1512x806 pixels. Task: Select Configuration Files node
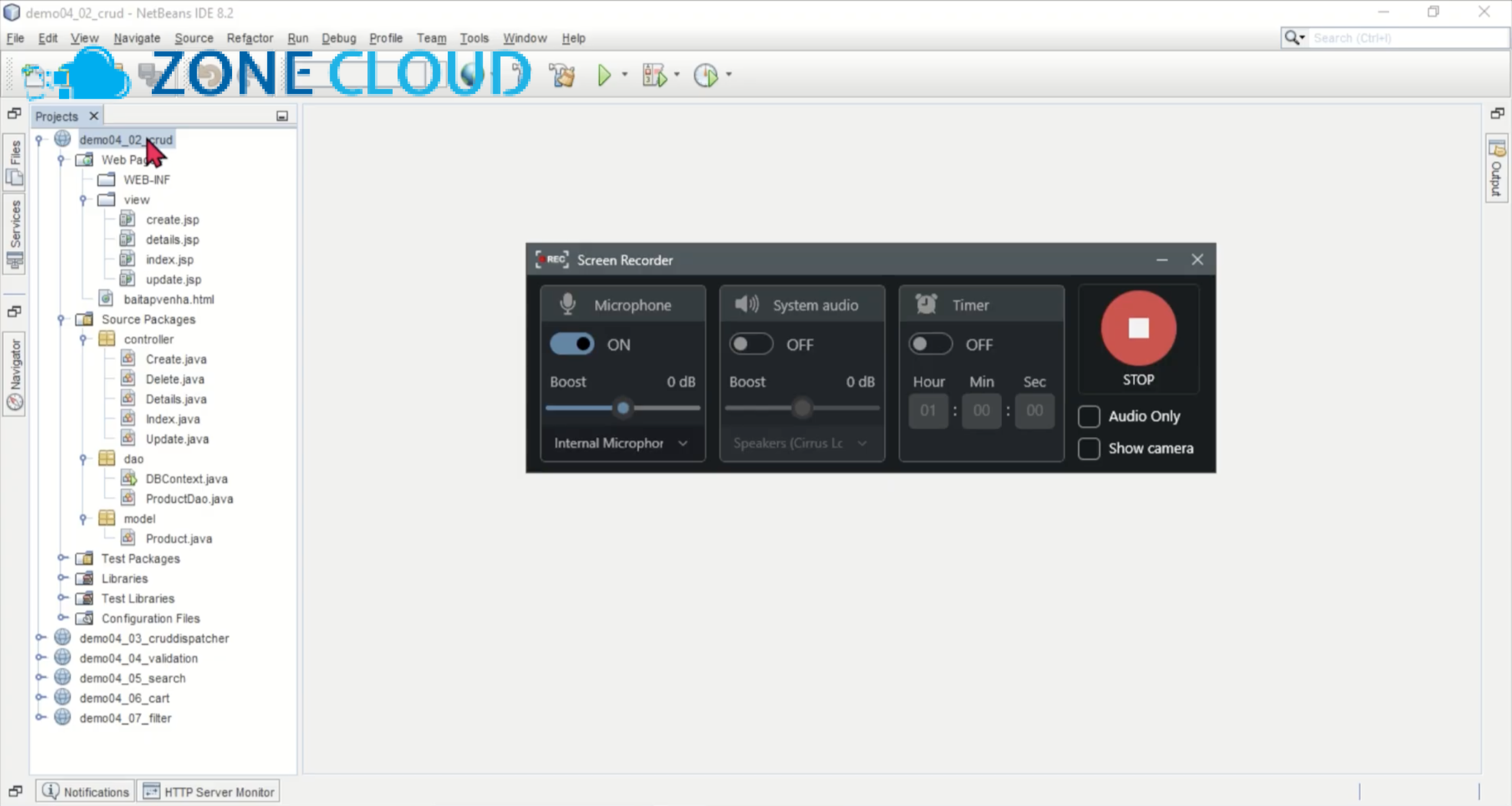151,619
